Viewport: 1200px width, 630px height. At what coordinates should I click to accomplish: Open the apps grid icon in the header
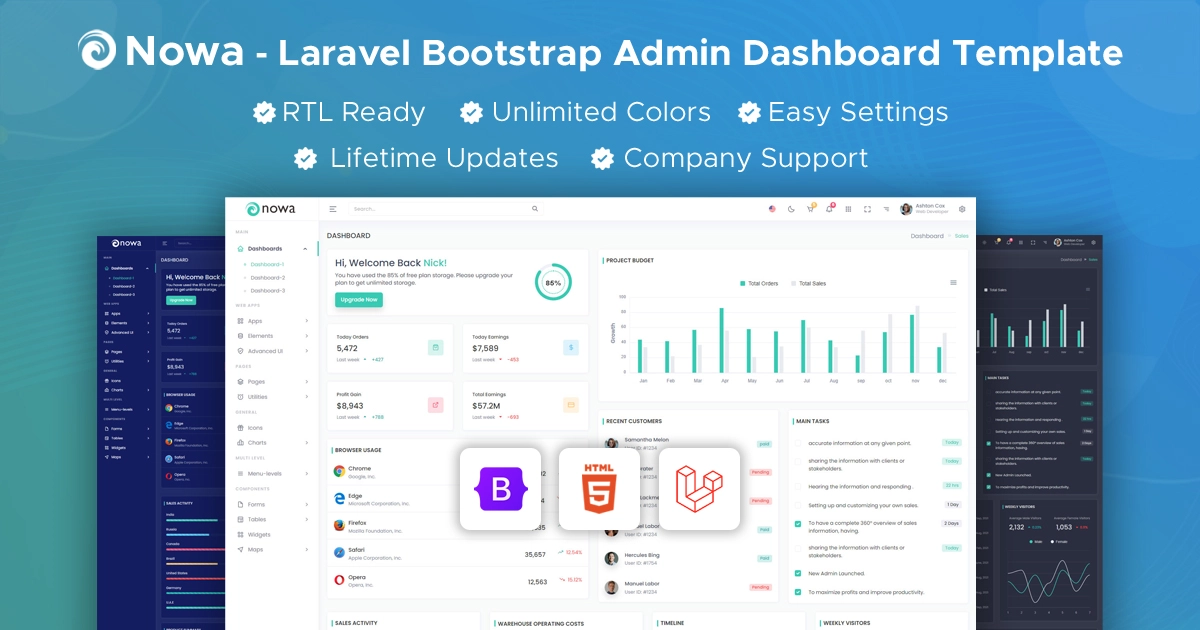tap(848, 209)
